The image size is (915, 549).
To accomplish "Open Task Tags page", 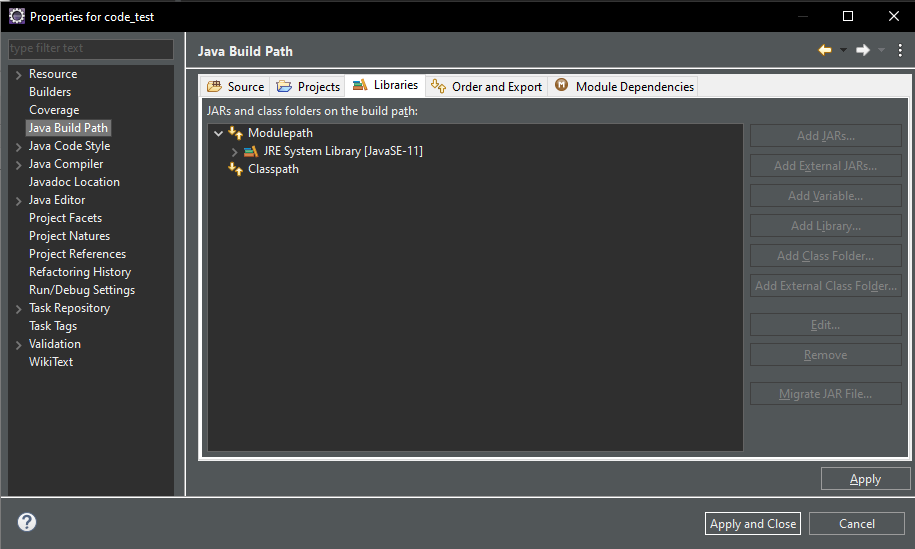I will pos(53,326).
